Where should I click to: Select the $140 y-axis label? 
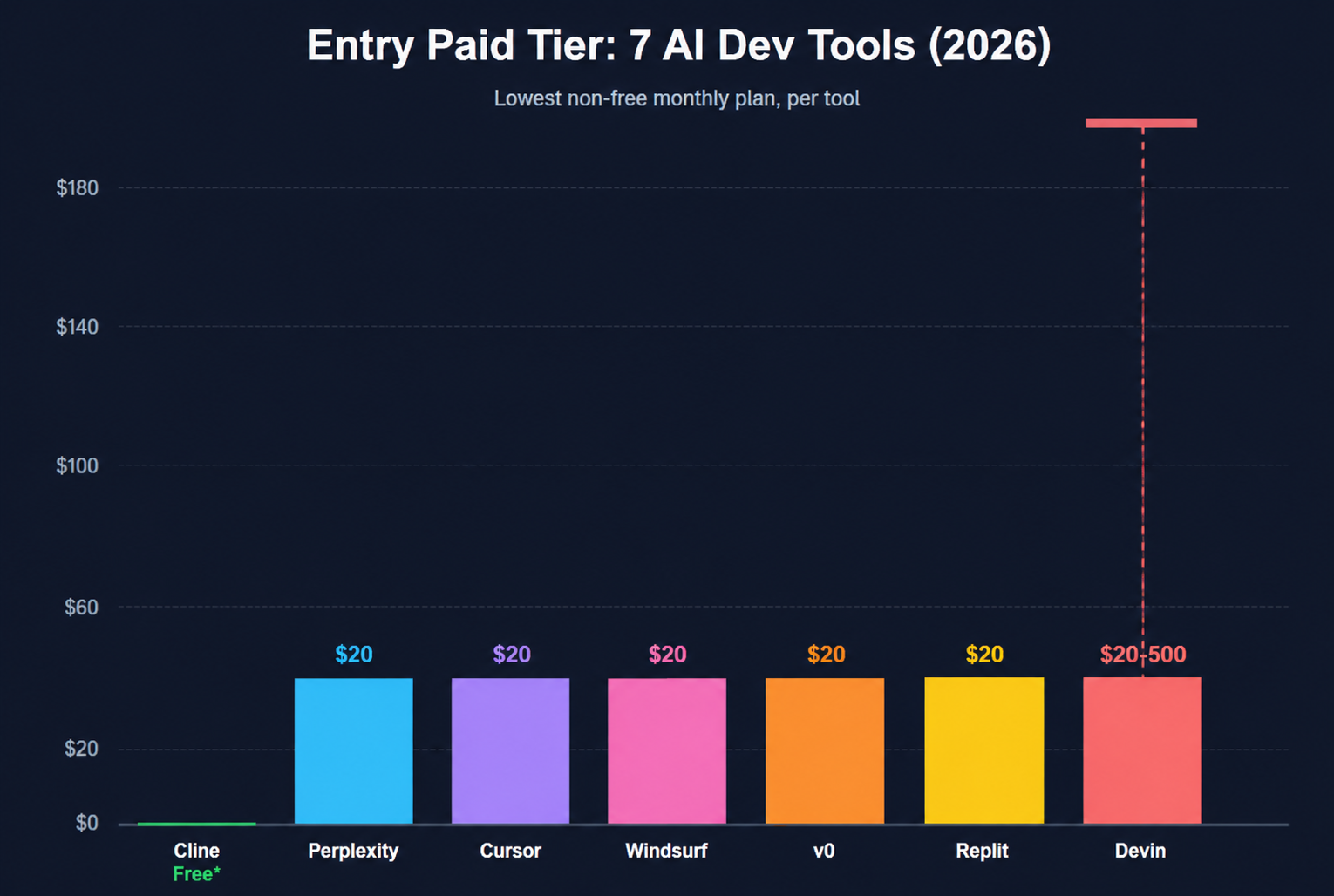(x=77, y=327)
